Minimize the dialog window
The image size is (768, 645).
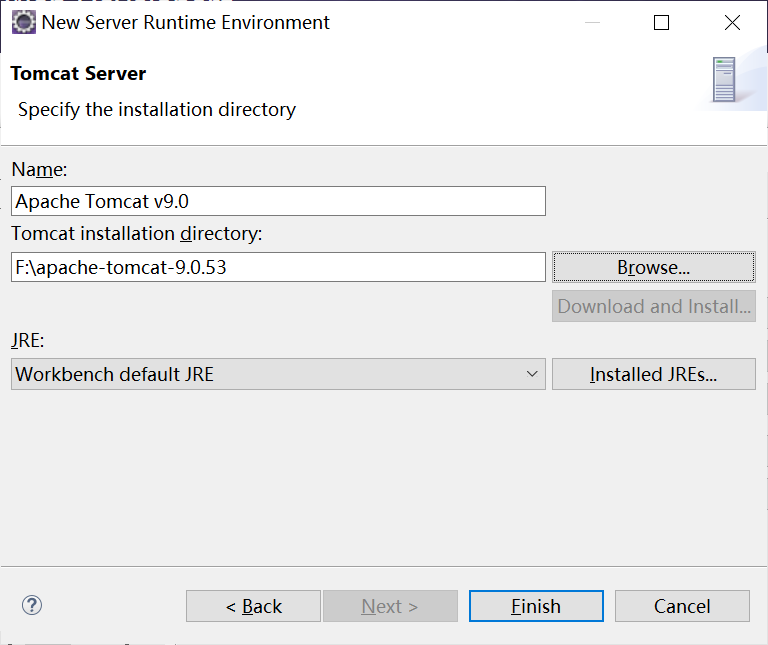tap(592, 23)
